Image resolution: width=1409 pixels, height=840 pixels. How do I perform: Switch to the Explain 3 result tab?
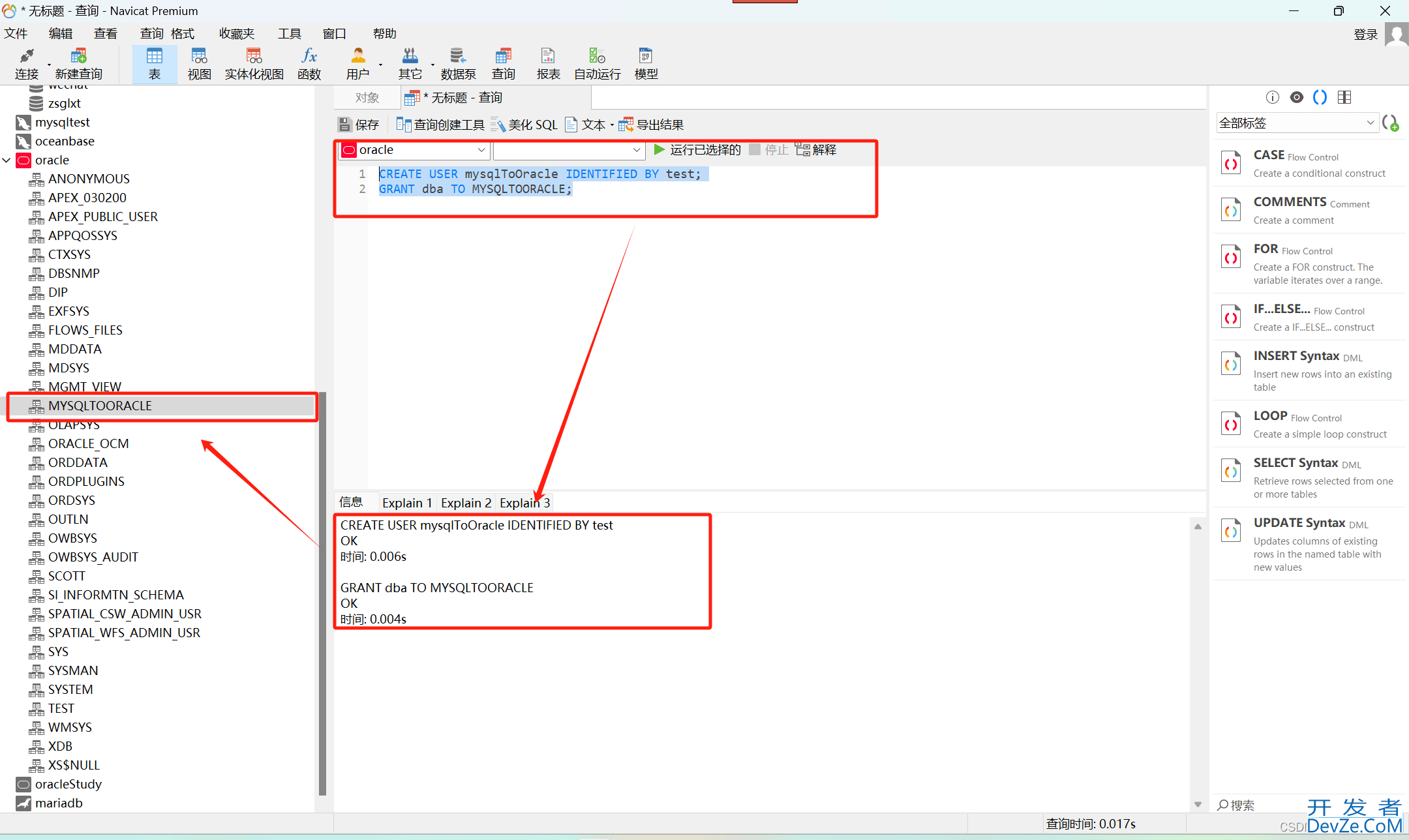point(524,503)
